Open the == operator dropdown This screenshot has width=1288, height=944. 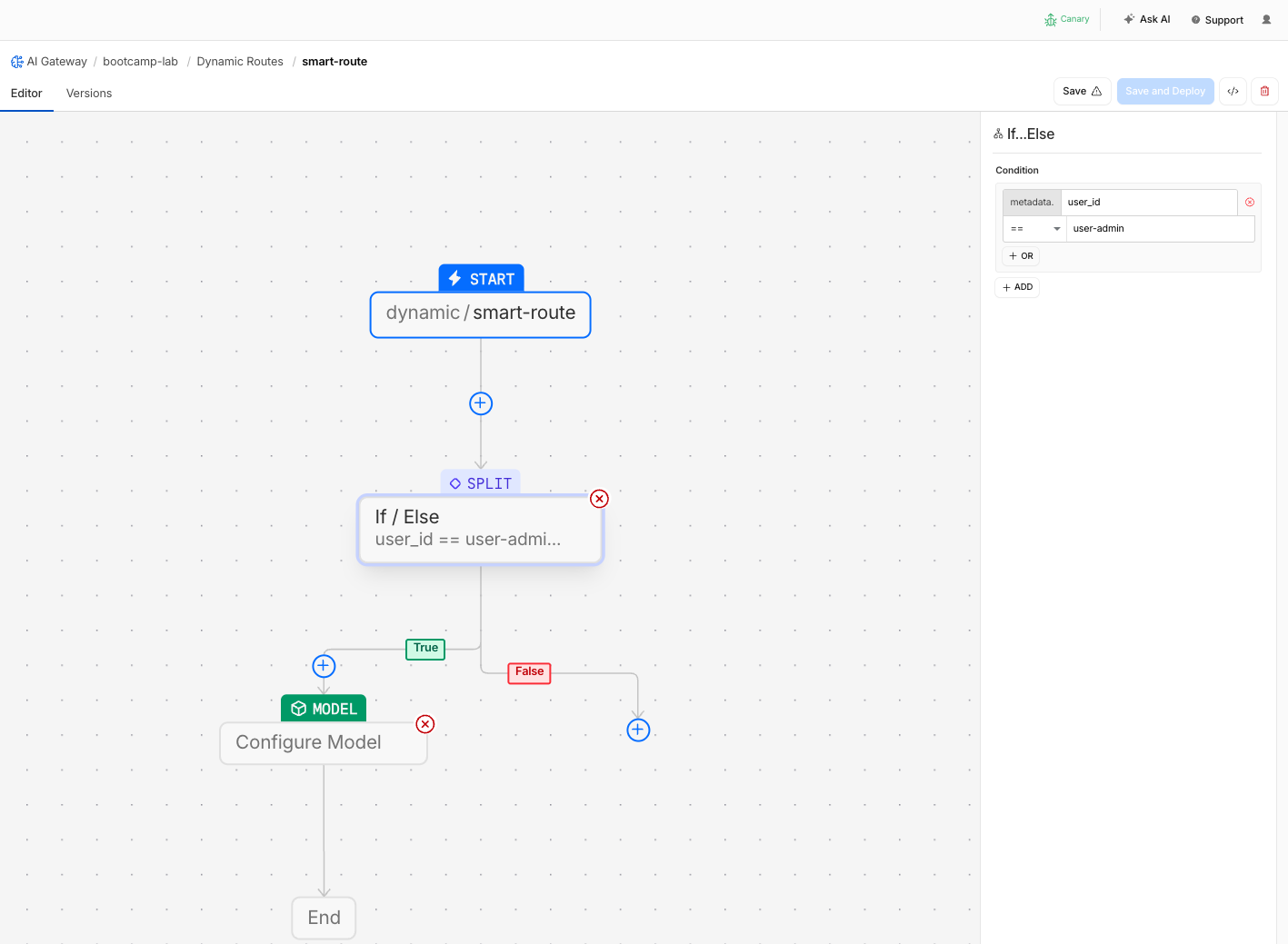click(1034, 229)
